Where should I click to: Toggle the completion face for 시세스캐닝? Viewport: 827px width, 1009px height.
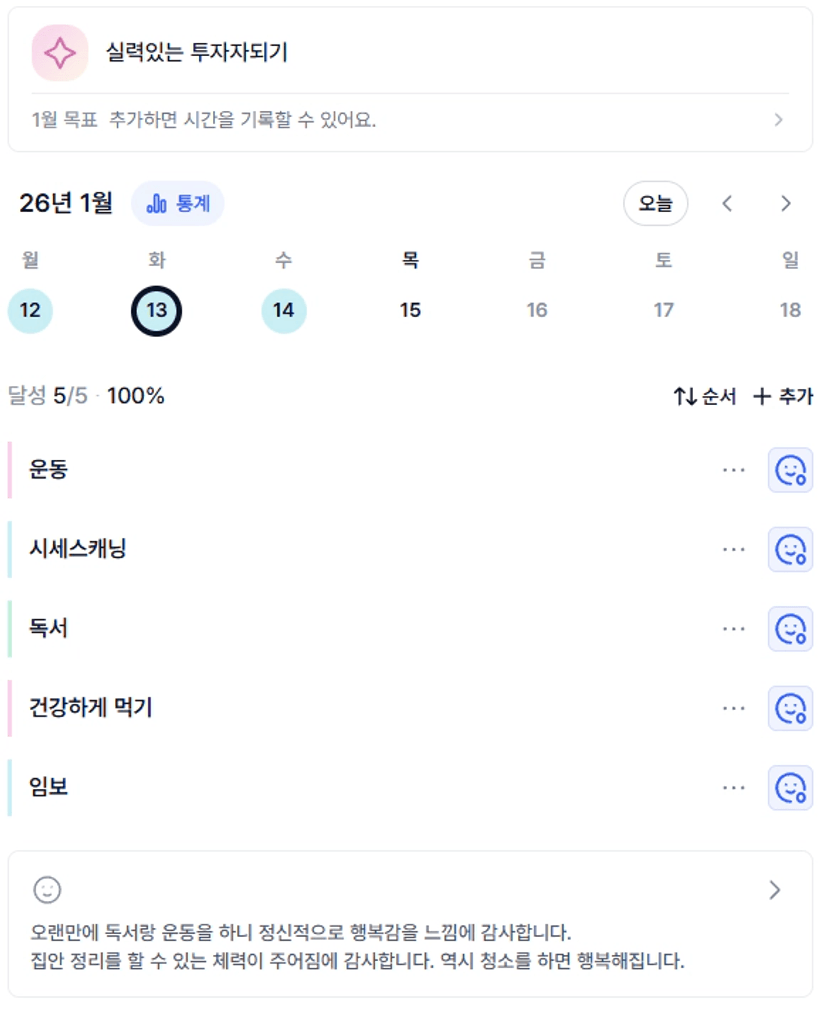click(790, 549)
